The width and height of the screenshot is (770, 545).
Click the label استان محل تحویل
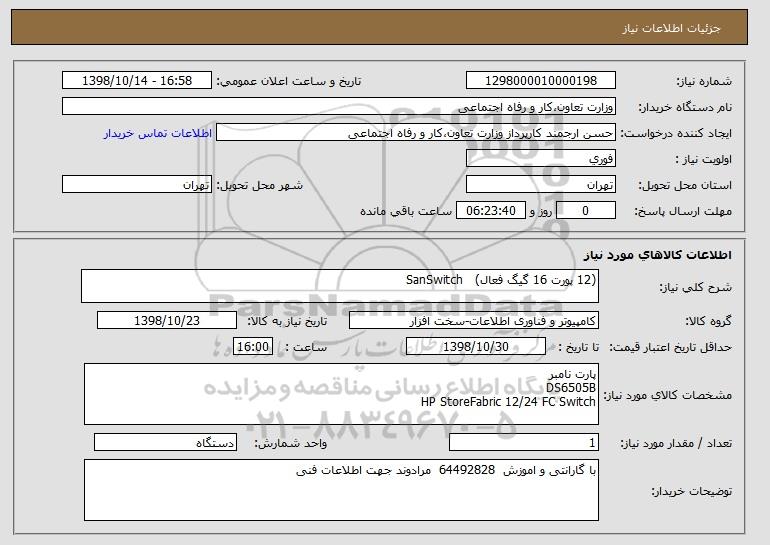pyautogui.click(x=685, y=185)
